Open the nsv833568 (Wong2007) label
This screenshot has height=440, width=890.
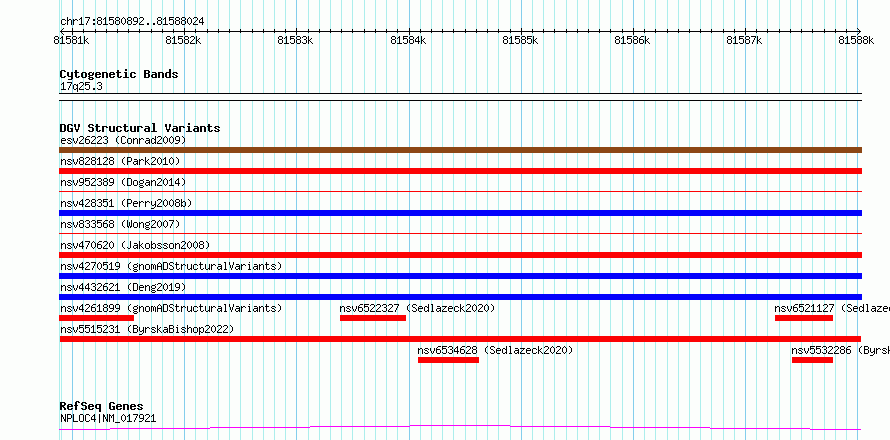pyautogui.click(x=120, y=224)
